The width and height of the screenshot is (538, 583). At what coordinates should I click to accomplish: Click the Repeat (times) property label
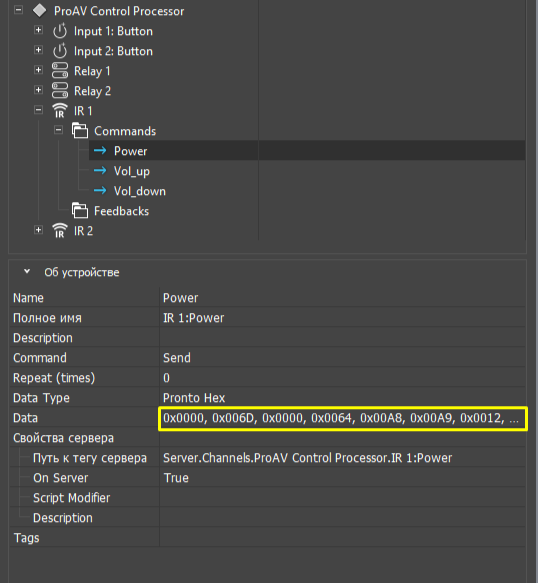coord(54,378)
